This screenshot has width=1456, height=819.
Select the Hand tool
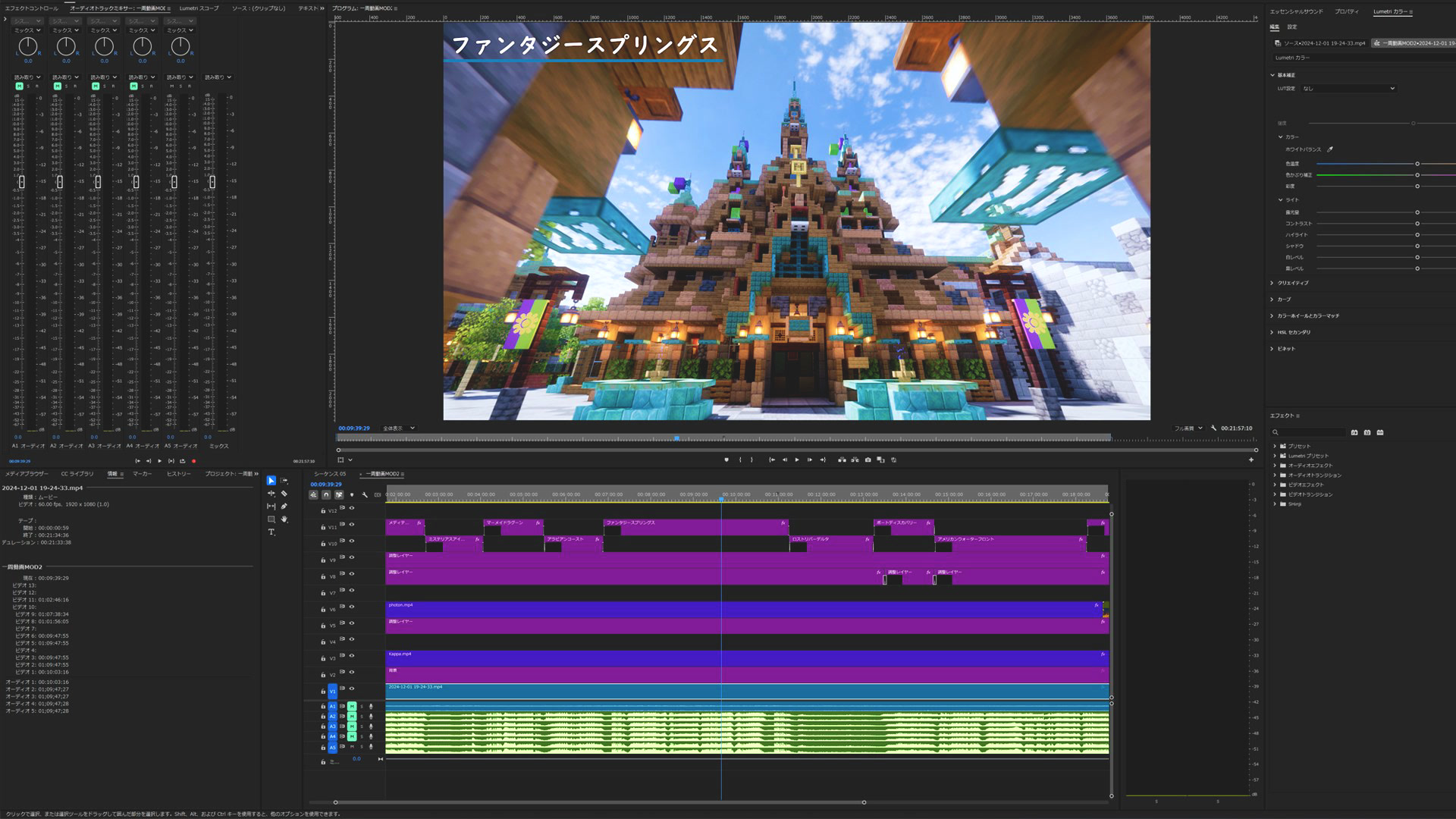click(284, 519)
